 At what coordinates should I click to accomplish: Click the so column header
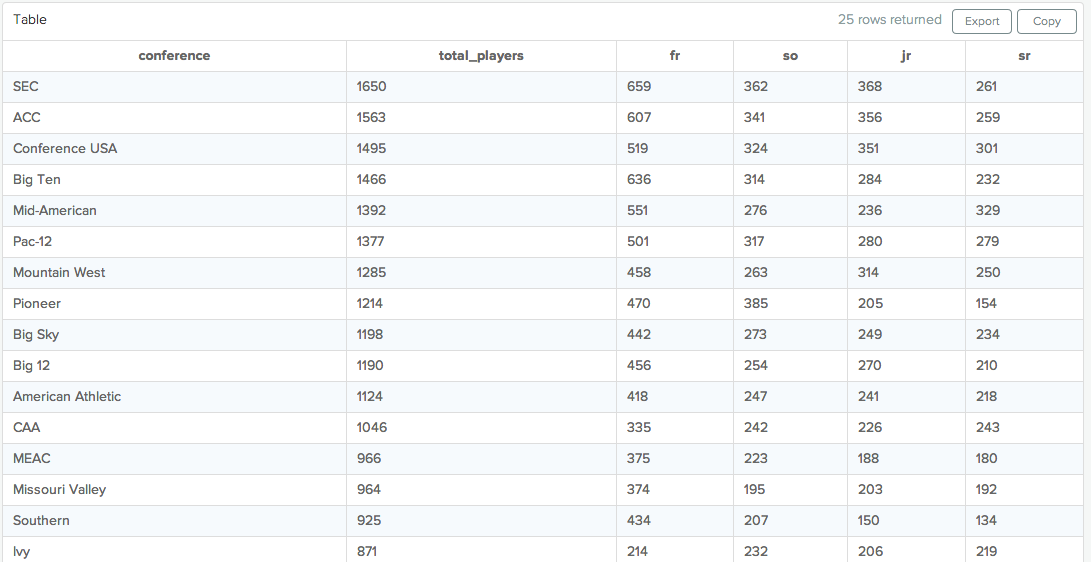click(x=790, y=56)
